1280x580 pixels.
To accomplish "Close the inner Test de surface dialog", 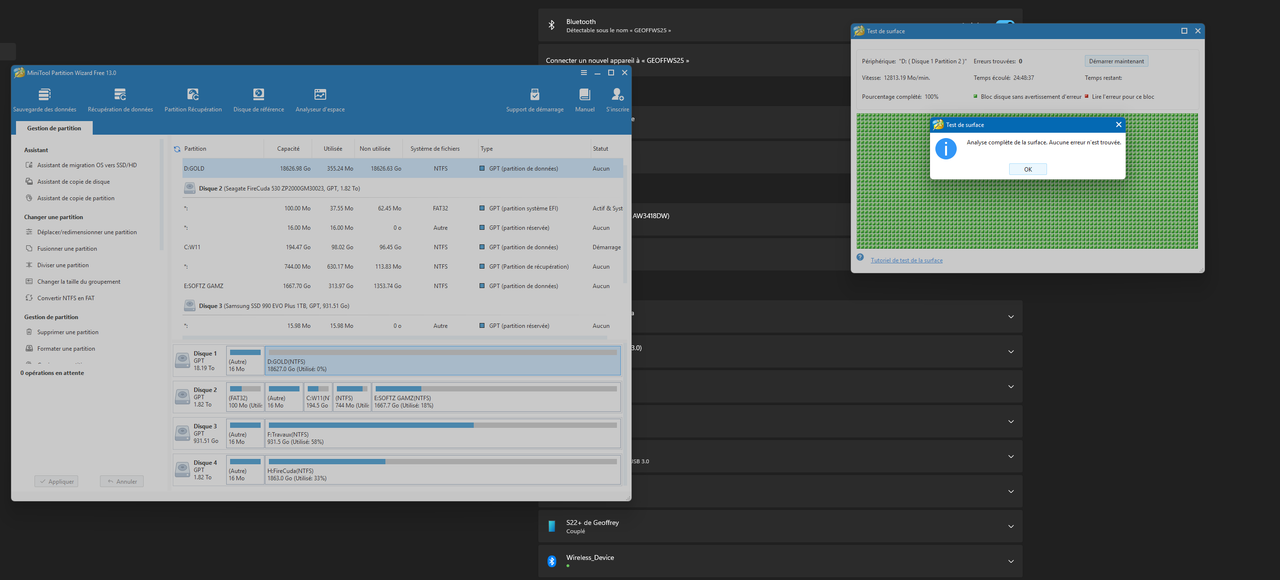I will tap(1118, 125).
